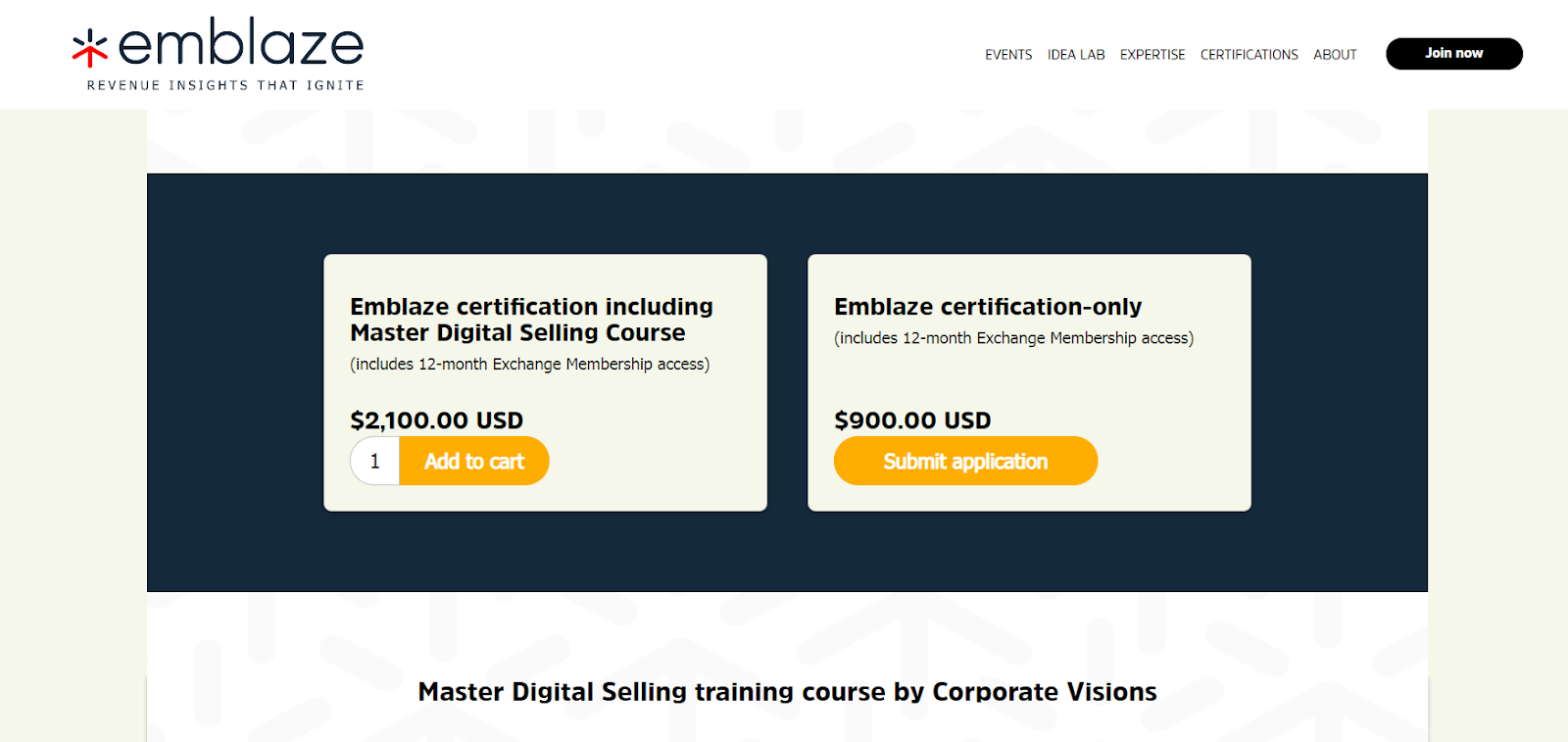Click the 'Revenue Insights That Ignite' tagline
The height and width of the screenshot is (742, 1568).
225,85
